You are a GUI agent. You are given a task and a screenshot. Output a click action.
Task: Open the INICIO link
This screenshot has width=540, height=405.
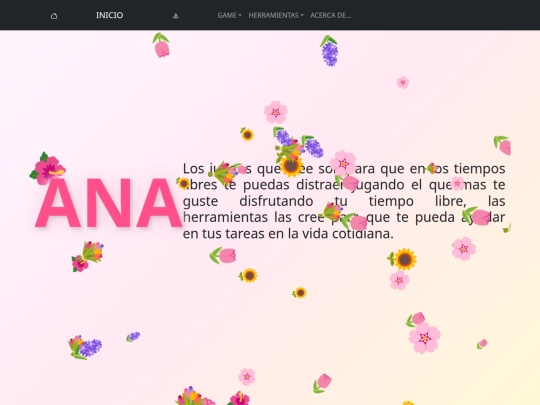[x=110, y=15]
